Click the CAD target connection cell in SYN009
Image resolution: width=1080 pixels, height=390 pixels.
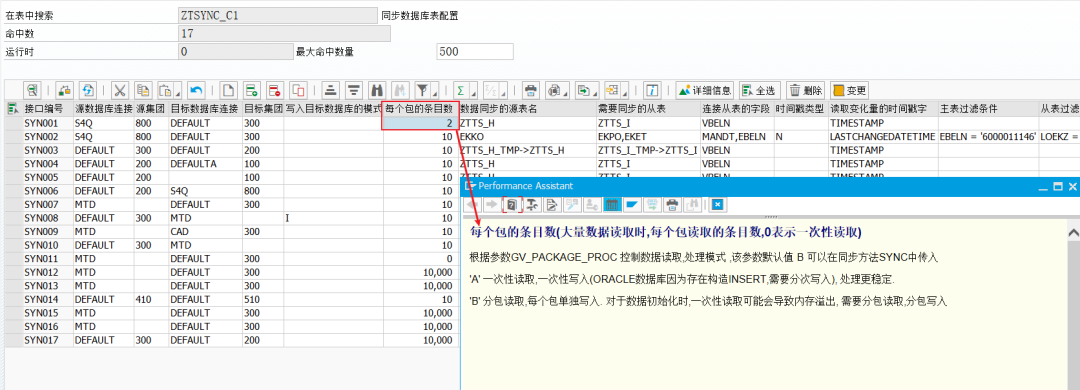[x=205, y=232]
